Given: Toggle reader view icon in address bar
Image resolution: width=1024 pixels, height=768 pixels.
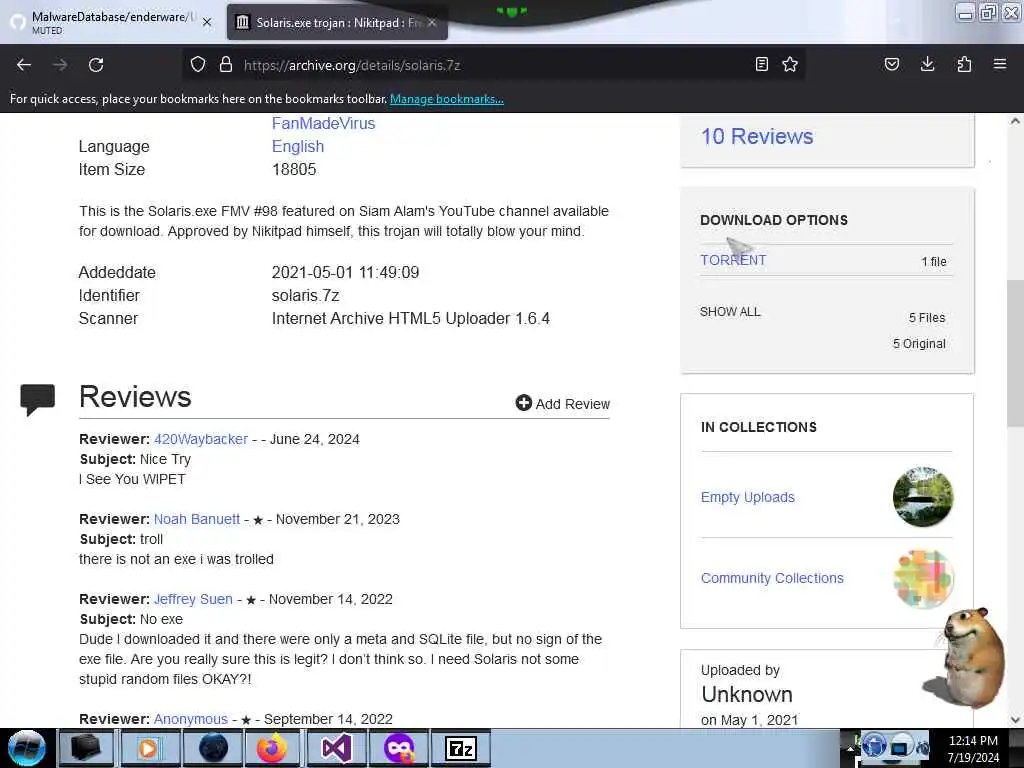Looking at the screenshot, I should pyautogui.click(x=761, y=64).
